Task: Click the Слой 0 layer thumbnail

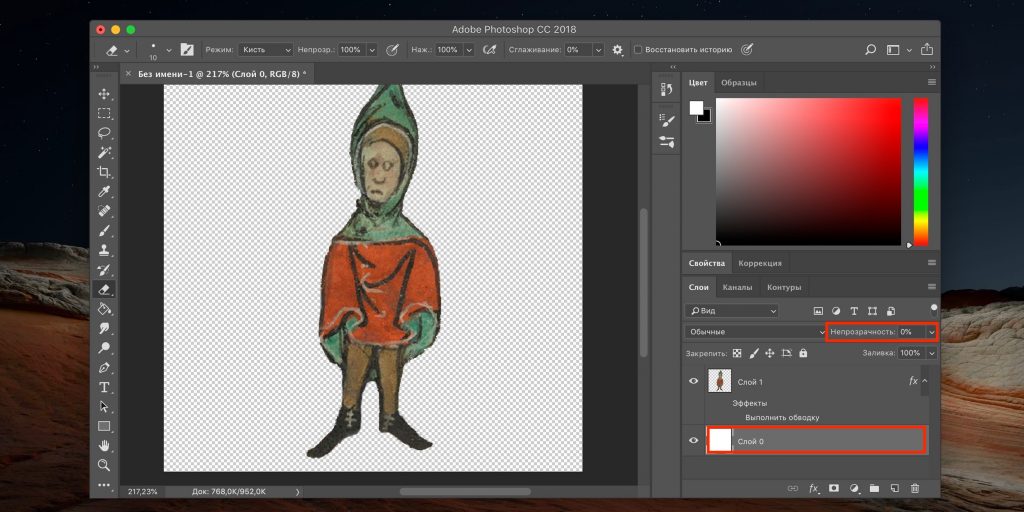Action: 720,440
